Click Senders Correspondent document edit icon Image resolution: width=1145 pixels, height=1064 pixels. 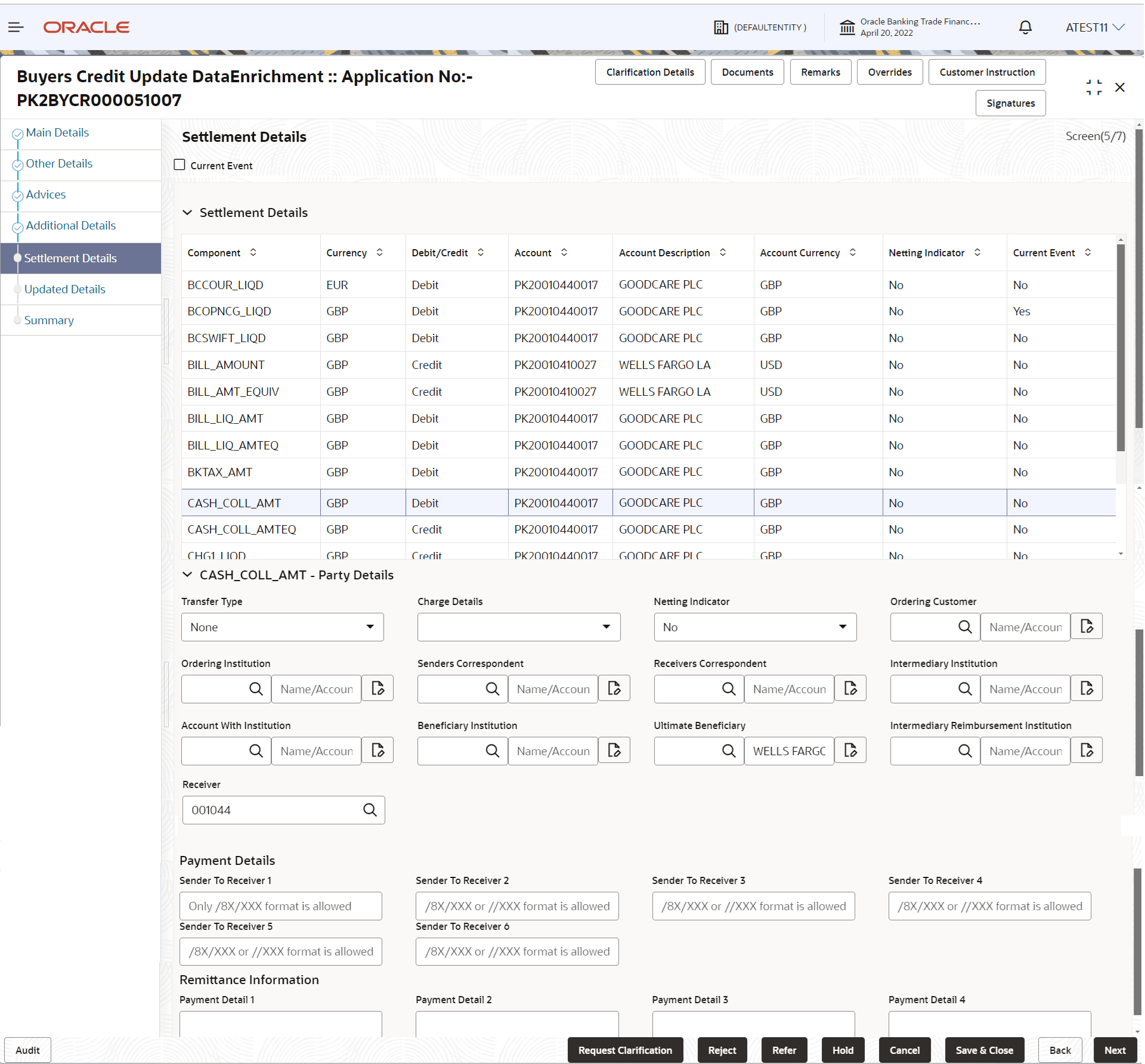(x=614, y=688)
